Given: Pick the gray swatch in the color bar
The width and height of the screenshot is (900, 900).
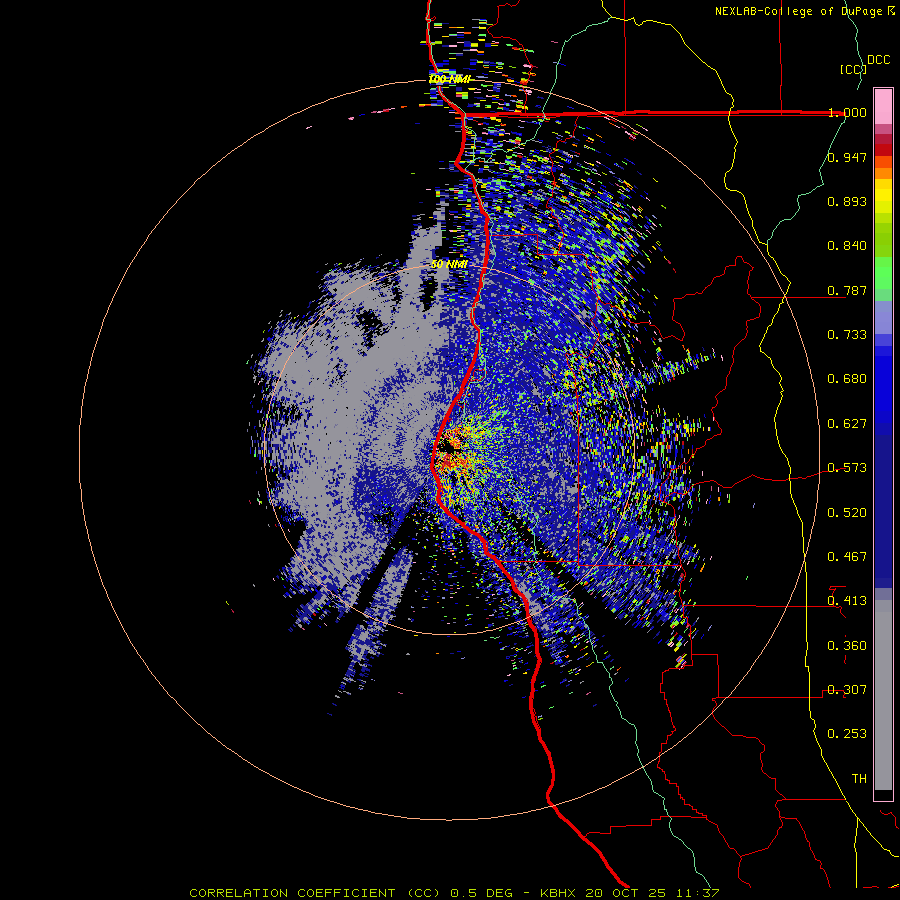Looking at the screenshot, I should (x=883, y=695).
